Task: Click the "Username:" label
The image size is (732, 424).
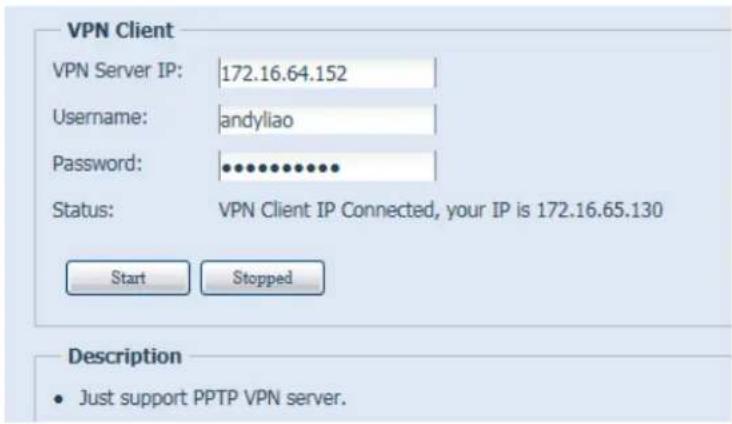Action: tap(99, 117)
